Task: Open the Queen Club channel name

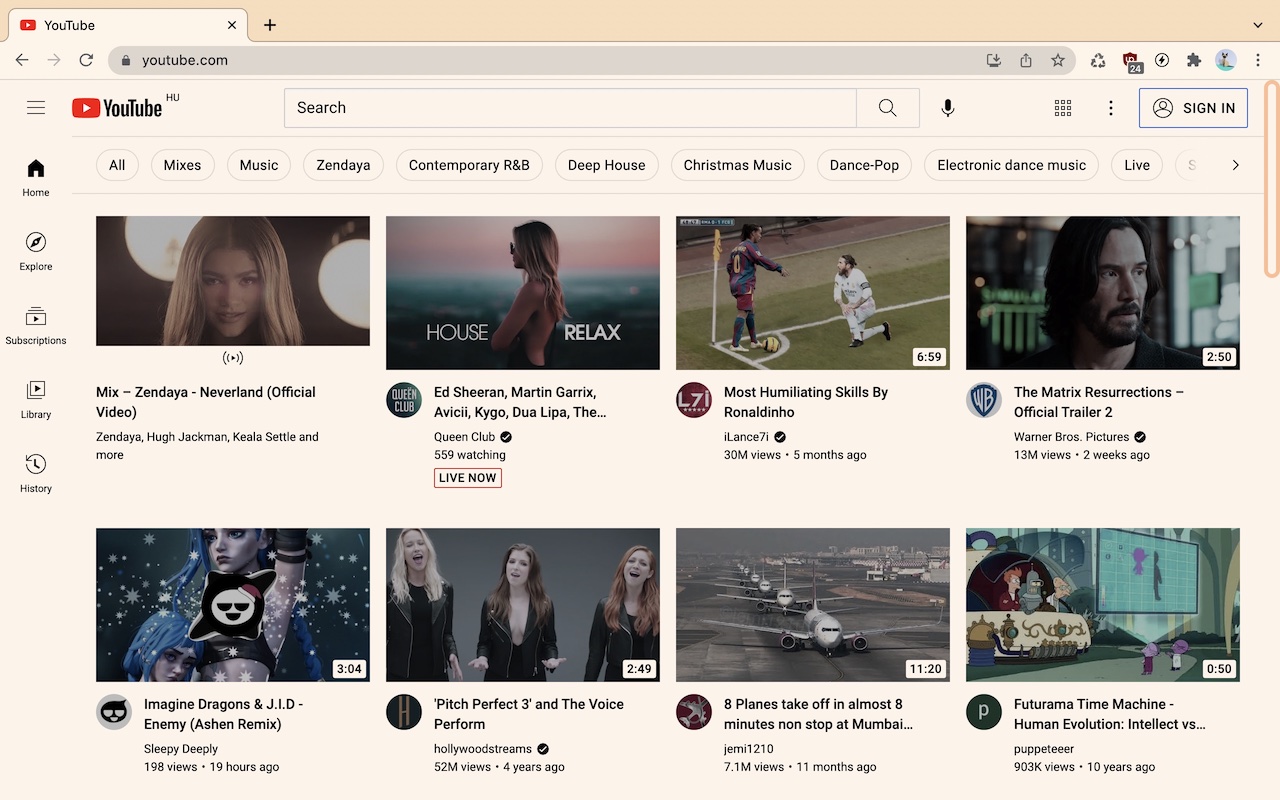Action: tap(465, 437)
